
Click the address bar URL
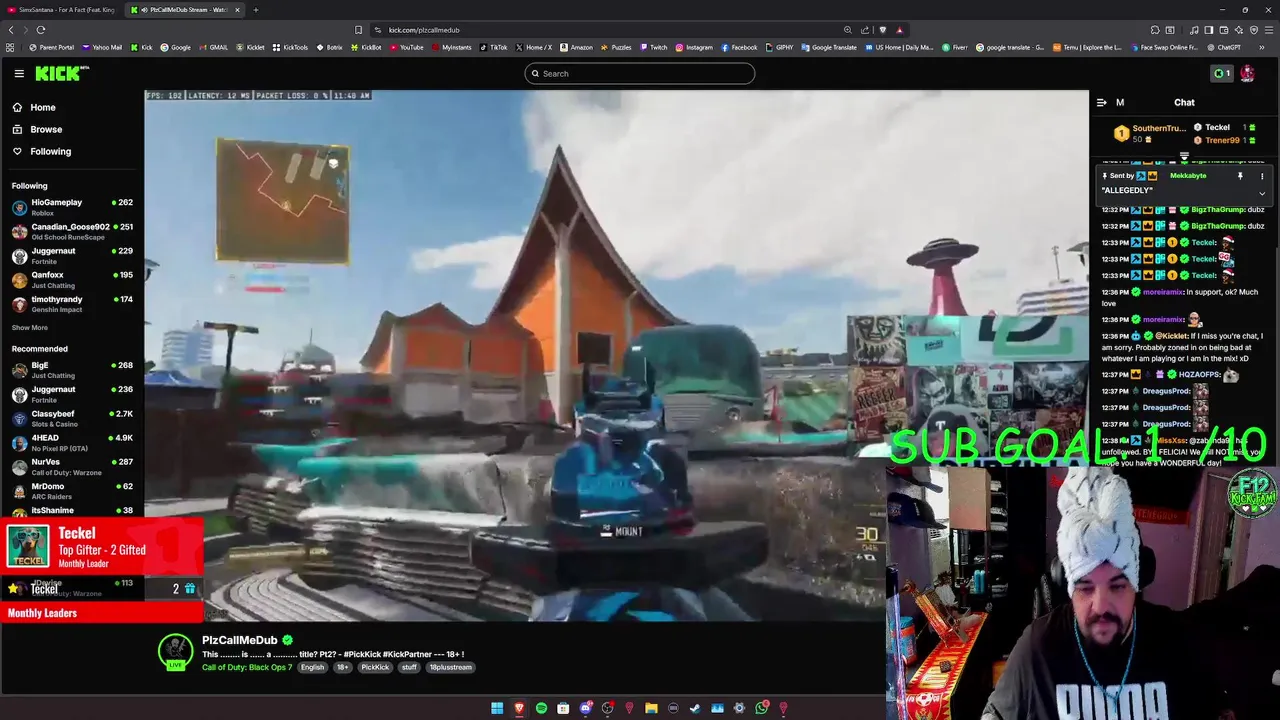tap(424, 30)
